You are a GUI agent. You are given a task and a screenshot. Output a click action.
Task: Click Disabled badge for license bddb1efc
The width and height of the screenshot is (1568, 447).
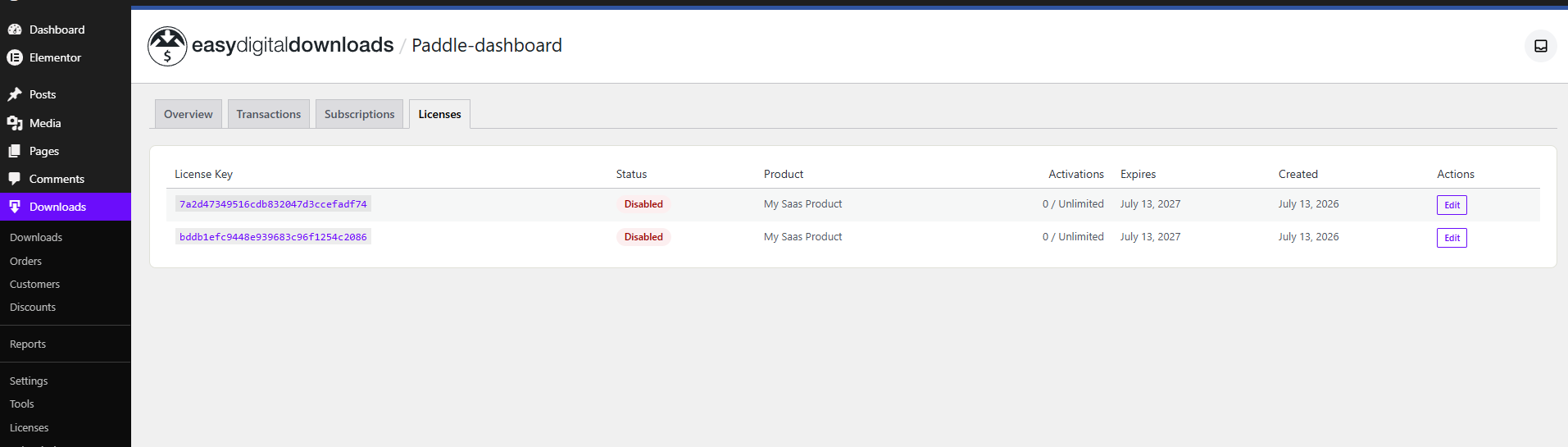[x=643, y=237]
